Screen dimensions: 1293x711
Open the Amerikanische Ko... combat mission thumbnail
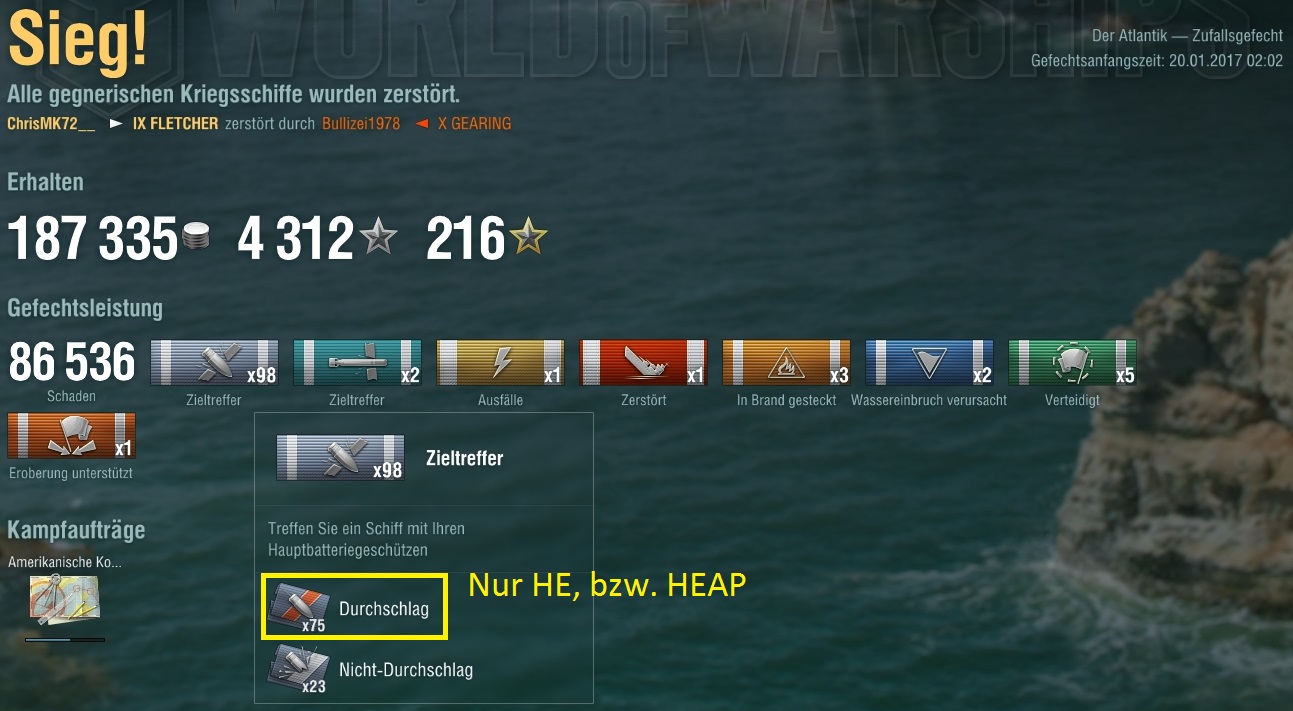65,600
